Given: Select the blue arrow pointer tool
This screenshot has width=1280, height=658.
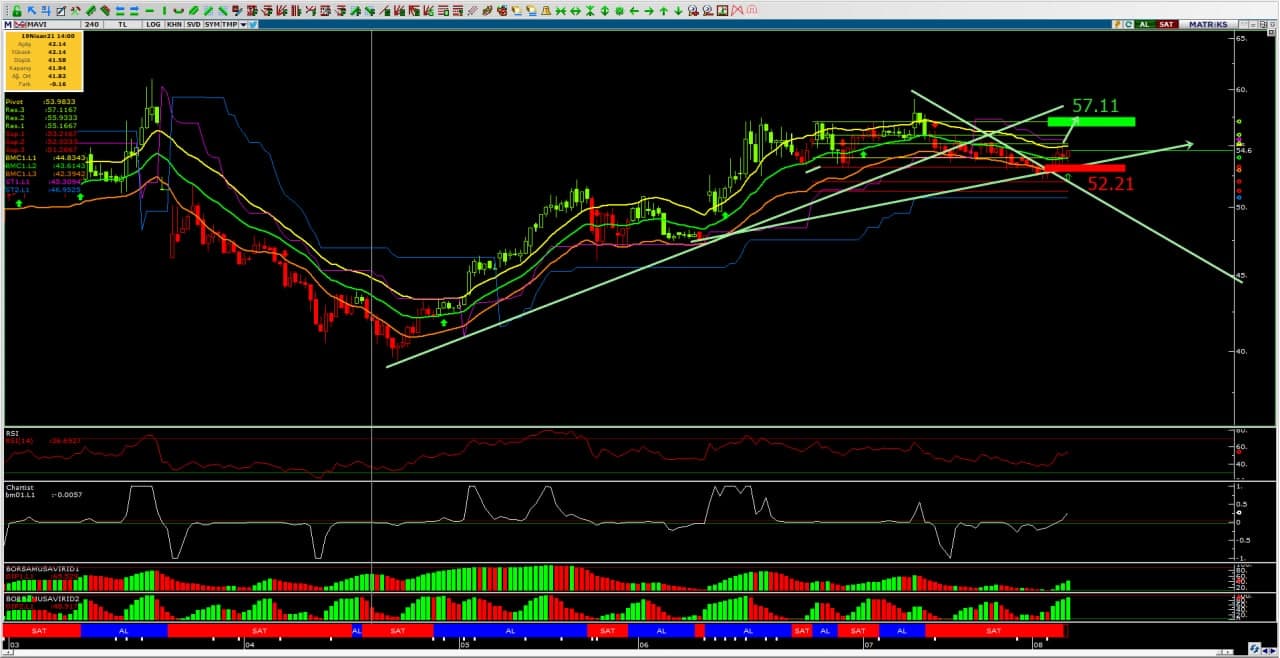Looking at the screenshot, I should point(32,10).
